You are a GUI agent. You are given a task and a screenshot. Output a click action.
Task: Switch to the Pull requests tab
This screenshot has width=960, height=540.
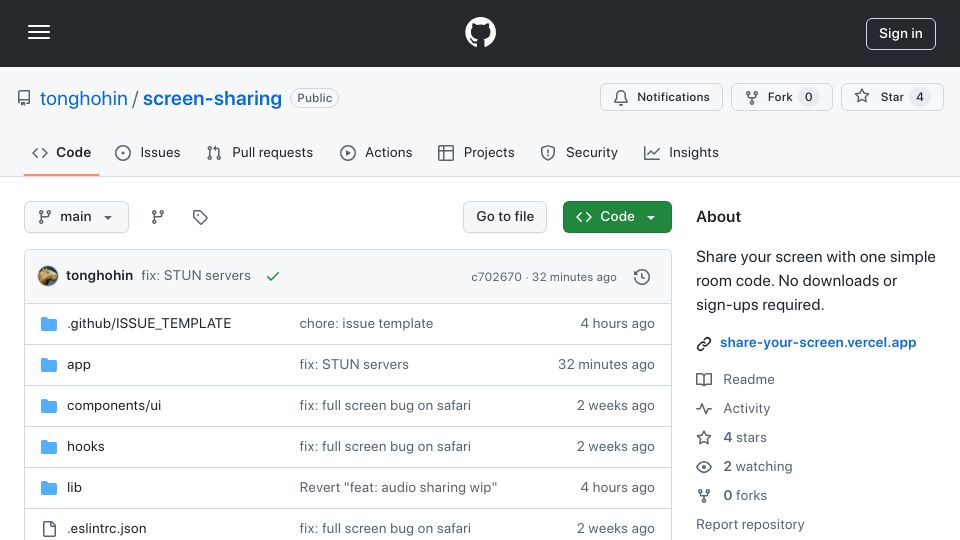click(x=260, y=152)
